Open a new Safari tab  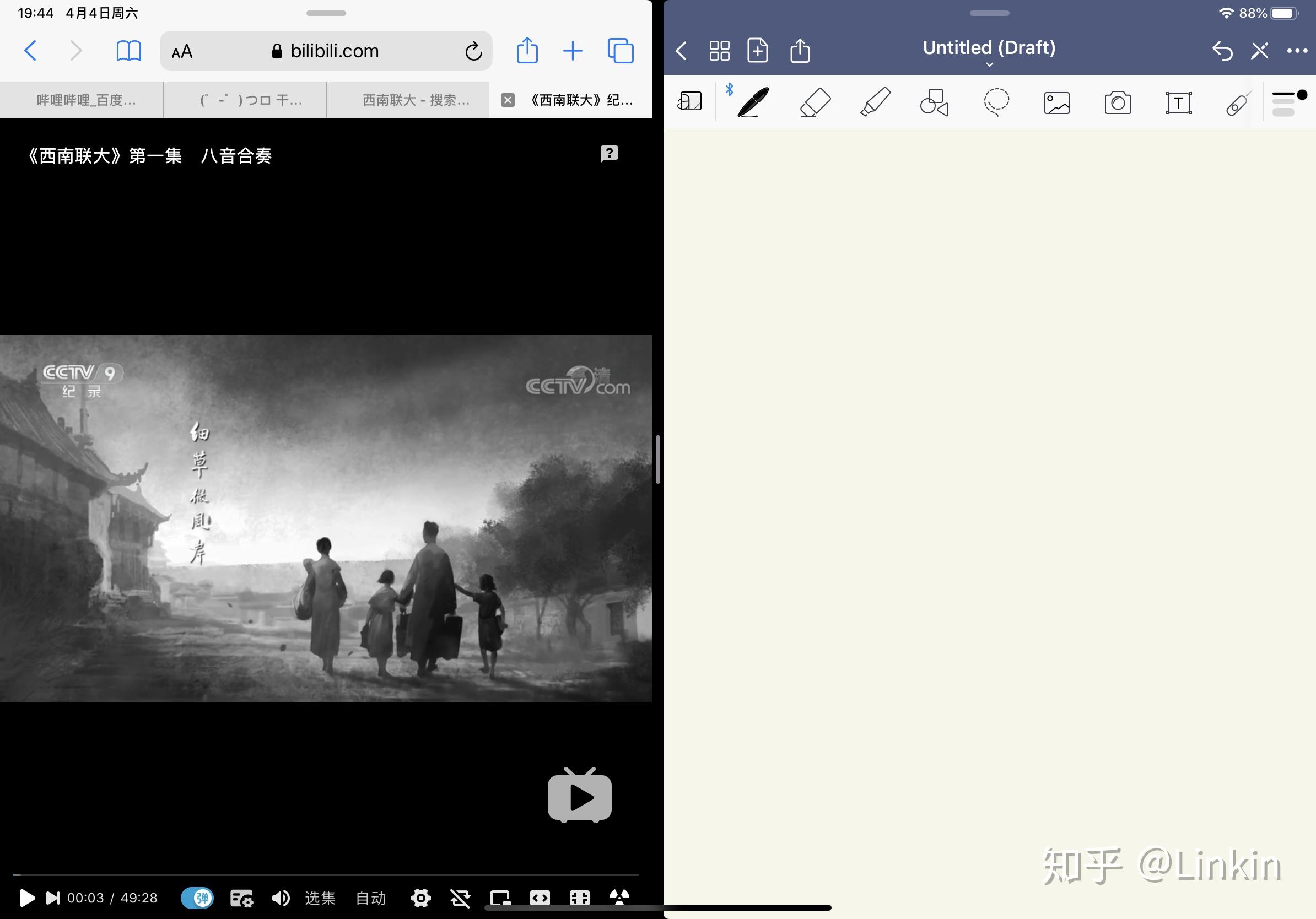pos(573,51)
